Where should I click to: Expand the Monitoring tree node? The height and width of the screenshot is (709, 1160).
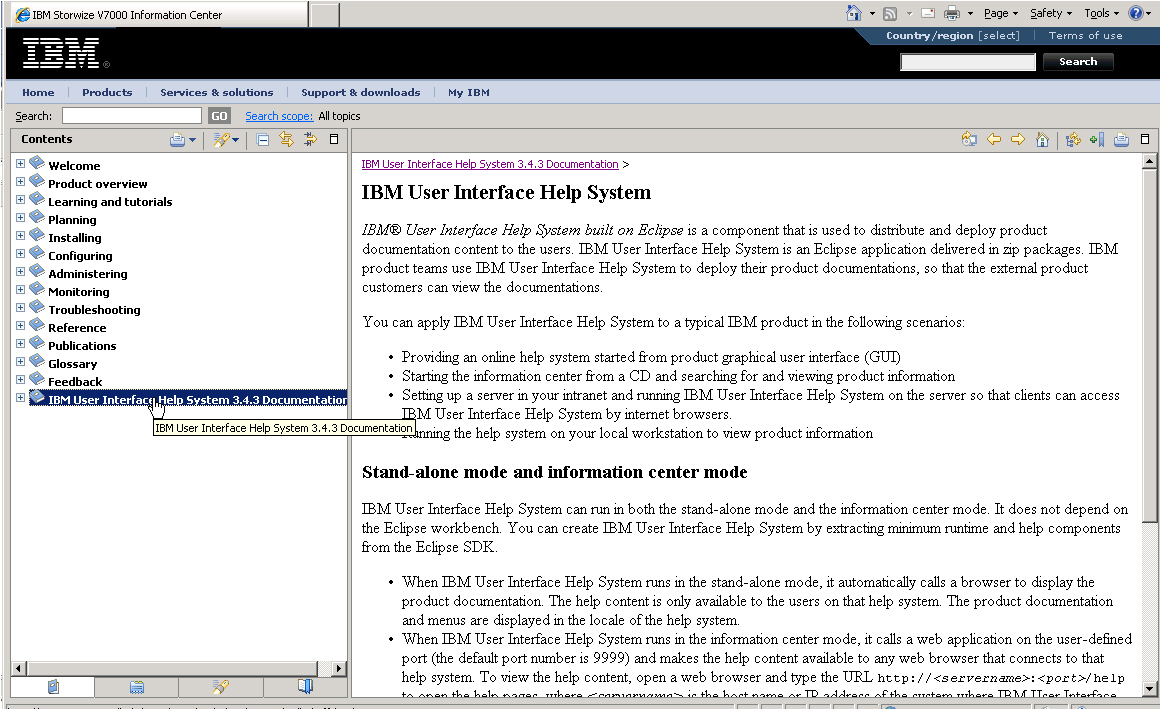[x=21, y=289]
